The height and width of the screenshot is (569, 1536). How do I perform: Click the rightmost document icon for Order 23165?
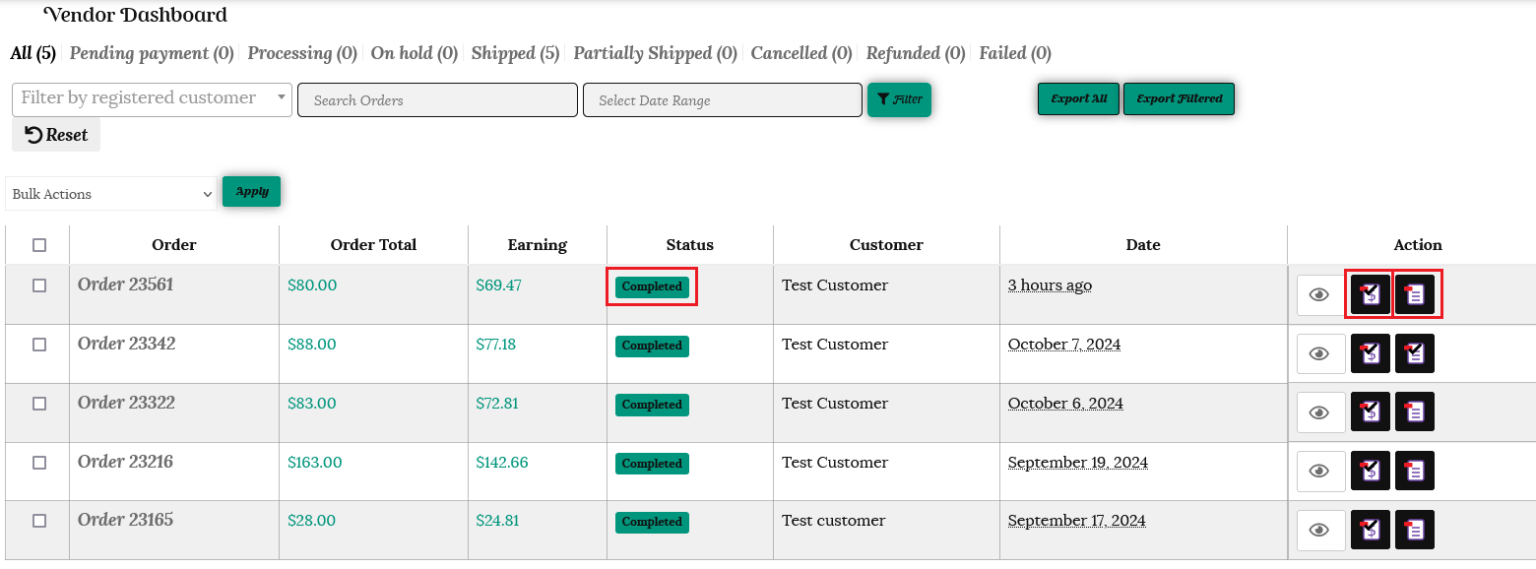[x=1415, y=530]
